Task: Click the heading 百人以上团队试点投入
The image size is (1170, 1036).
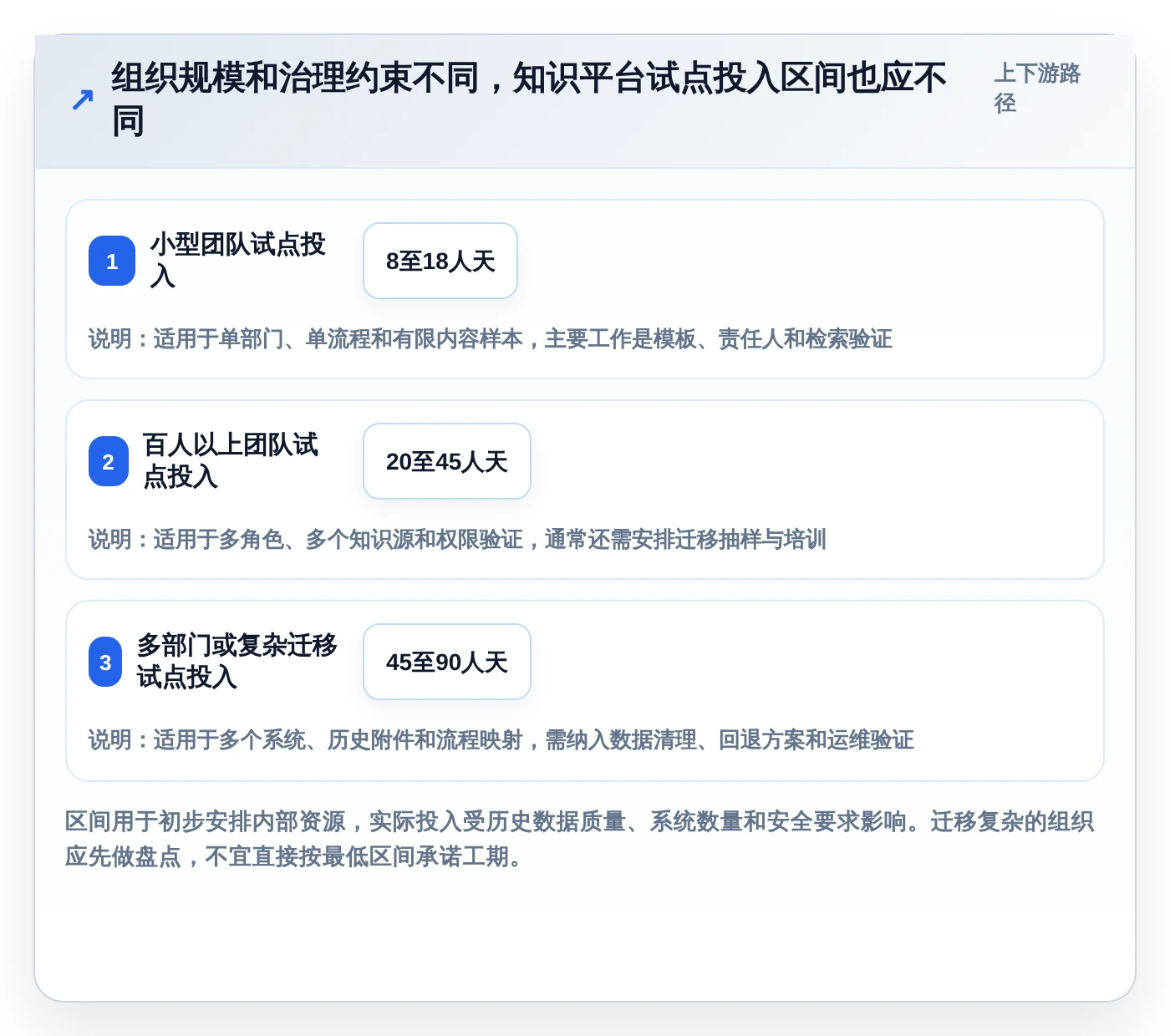Action: [x=231, y=460]
